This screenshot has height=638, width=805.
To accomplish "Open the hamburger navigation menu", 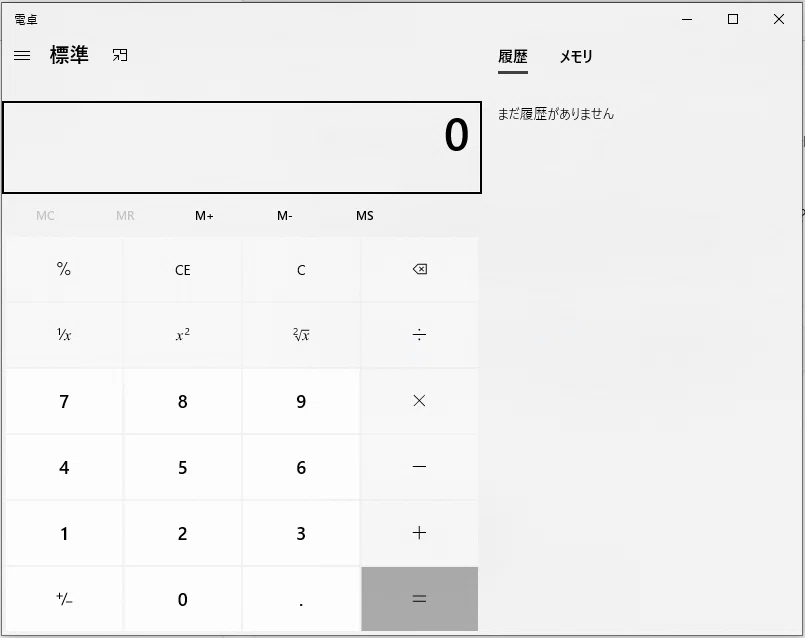I will coord(22,55).
